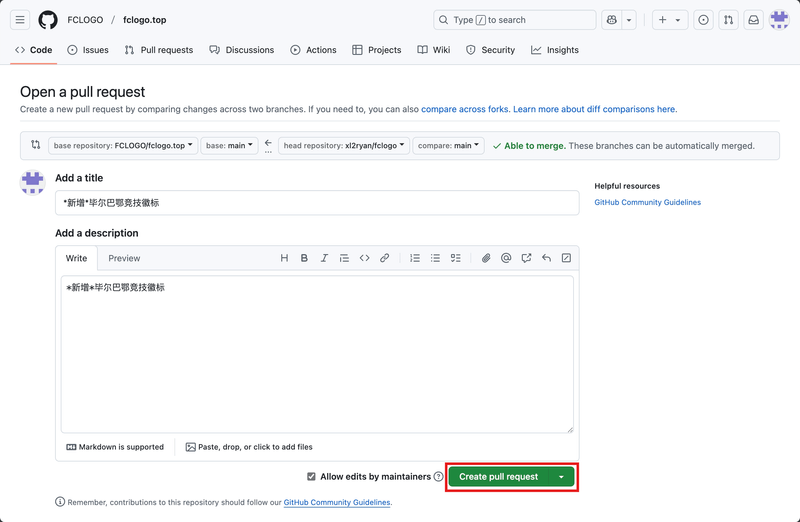Uncheck Allow edits by maintainers
The width and height of the screenshot is (800, 522).
[311, 477]
